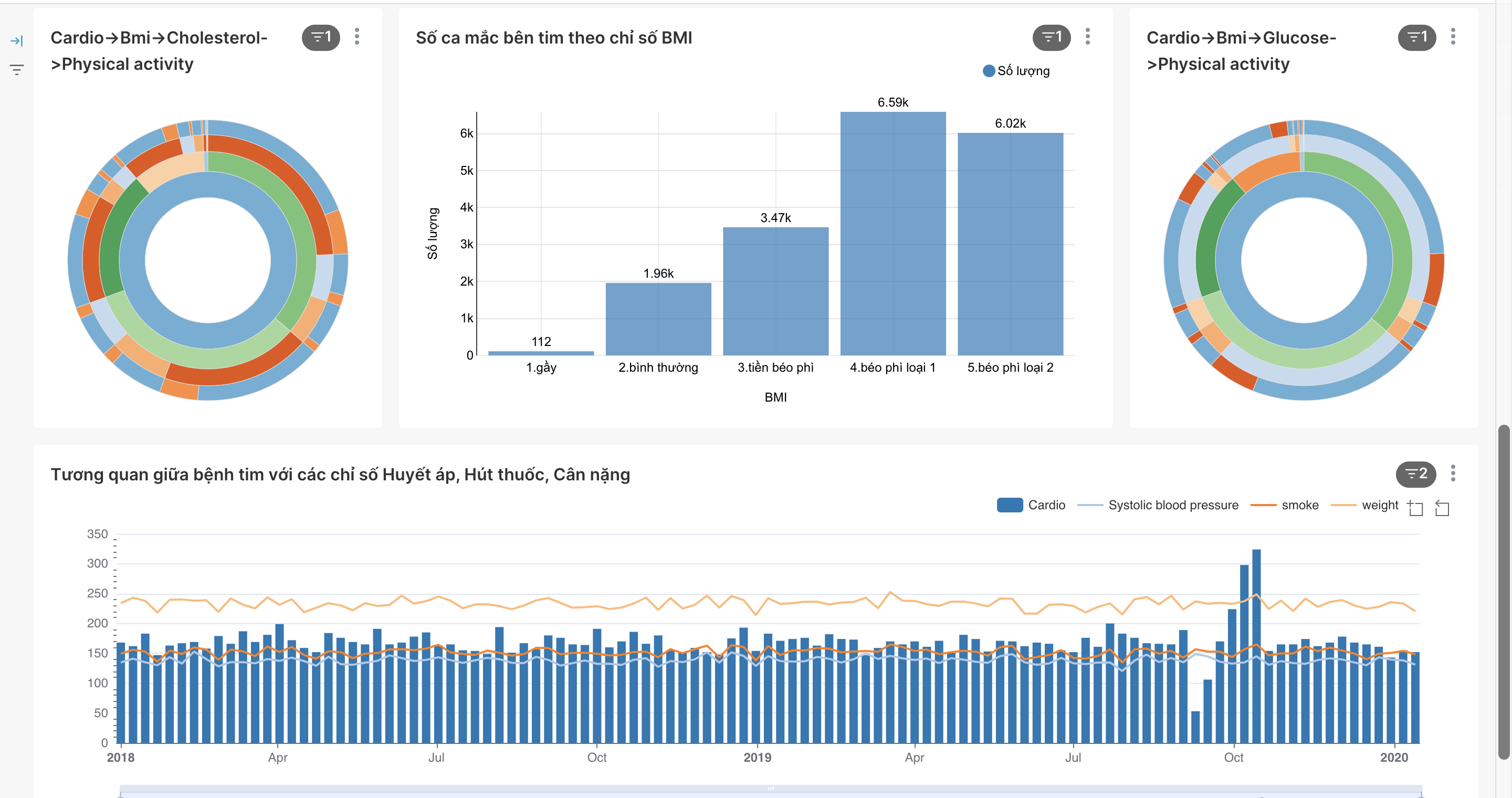Click the zoom reset icon
Image resolution: width=1512 pixels, height=798 pixels.
point(1442,508)
